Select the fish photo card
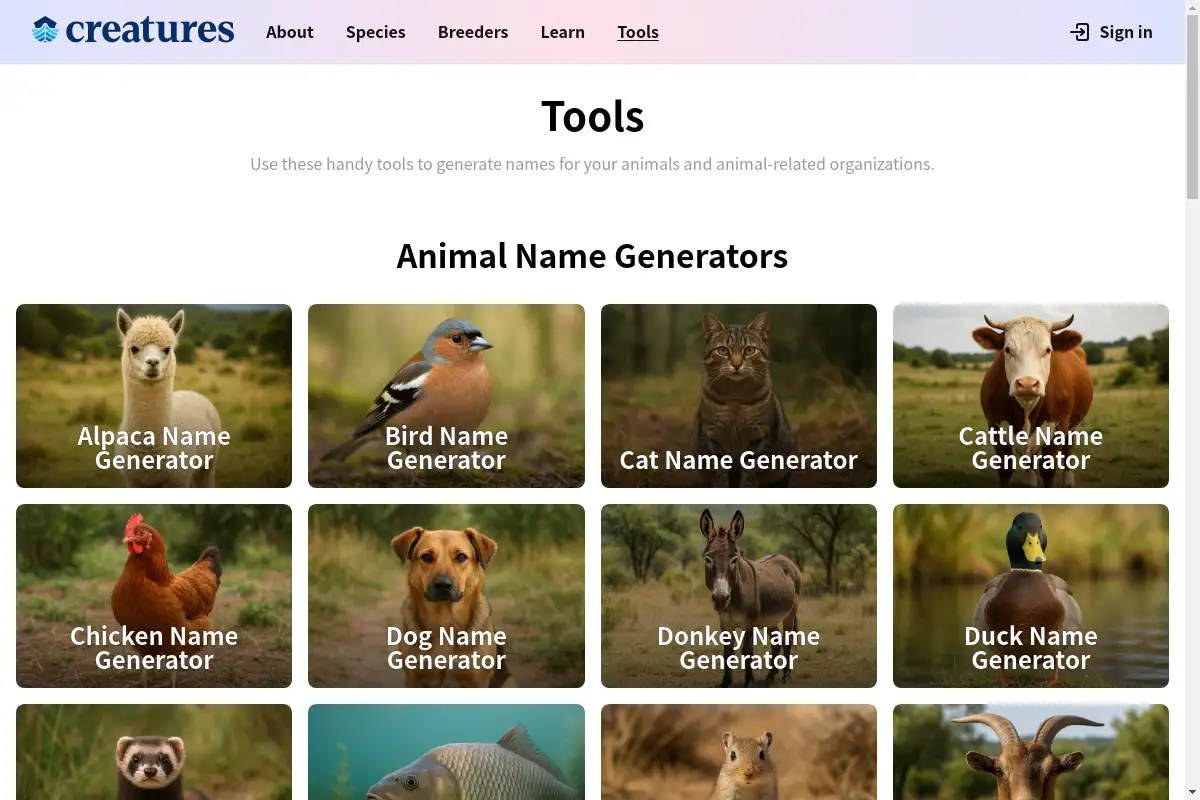This screenshot has height=800, width=1200. 446,752
